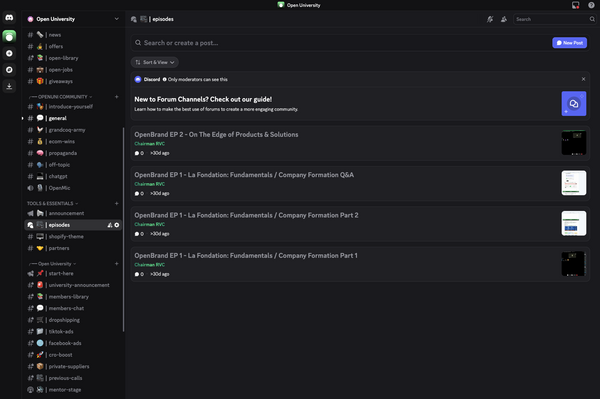Open the news channel

point(73,35)
